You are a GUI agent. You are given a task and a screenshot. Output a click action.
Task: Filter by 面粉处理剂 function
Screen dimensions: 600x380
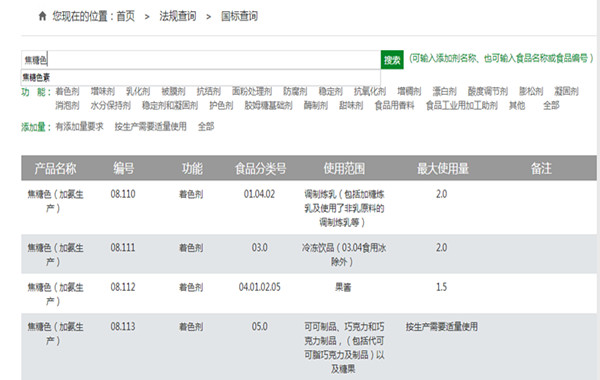point(252,91)
